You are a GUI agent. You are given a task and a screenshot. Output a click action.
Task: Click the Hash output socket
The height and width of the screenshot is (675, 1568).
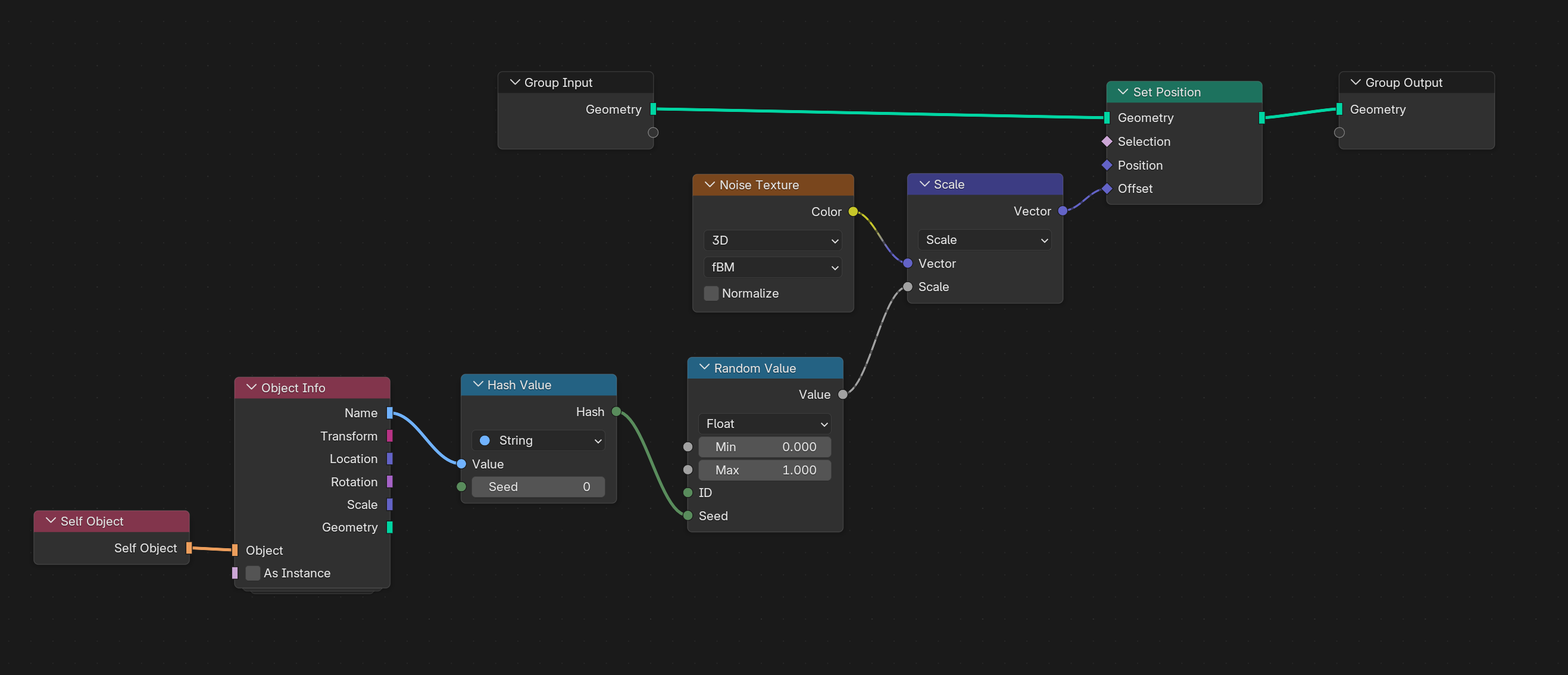616,412
